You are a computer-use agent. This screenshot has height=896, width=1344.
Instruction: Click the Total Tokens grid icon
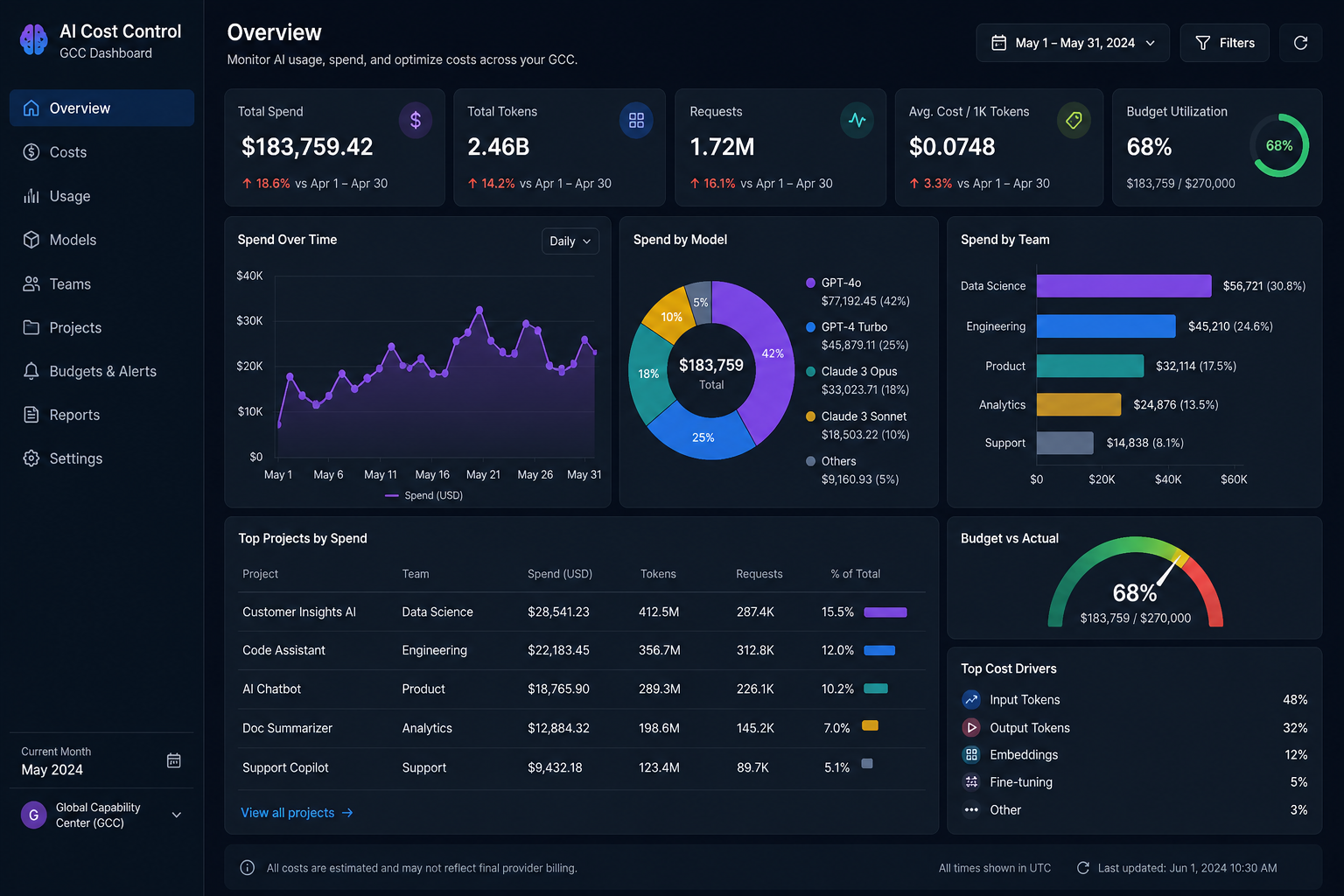click(636, 120)
